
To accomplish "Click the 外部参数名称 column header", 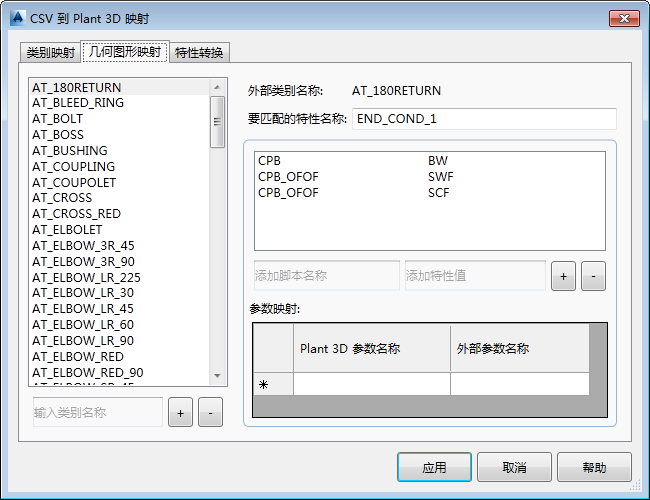I will pos(520,348).
